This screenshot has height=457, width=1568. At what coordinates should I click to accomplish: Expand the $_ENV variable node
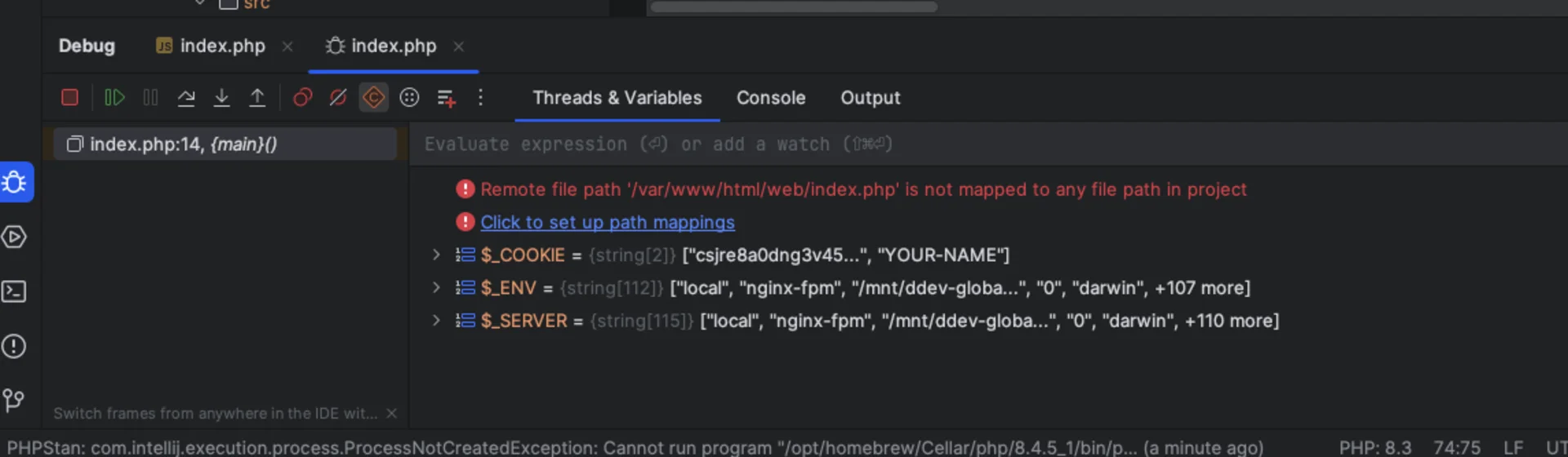(436, 288)
